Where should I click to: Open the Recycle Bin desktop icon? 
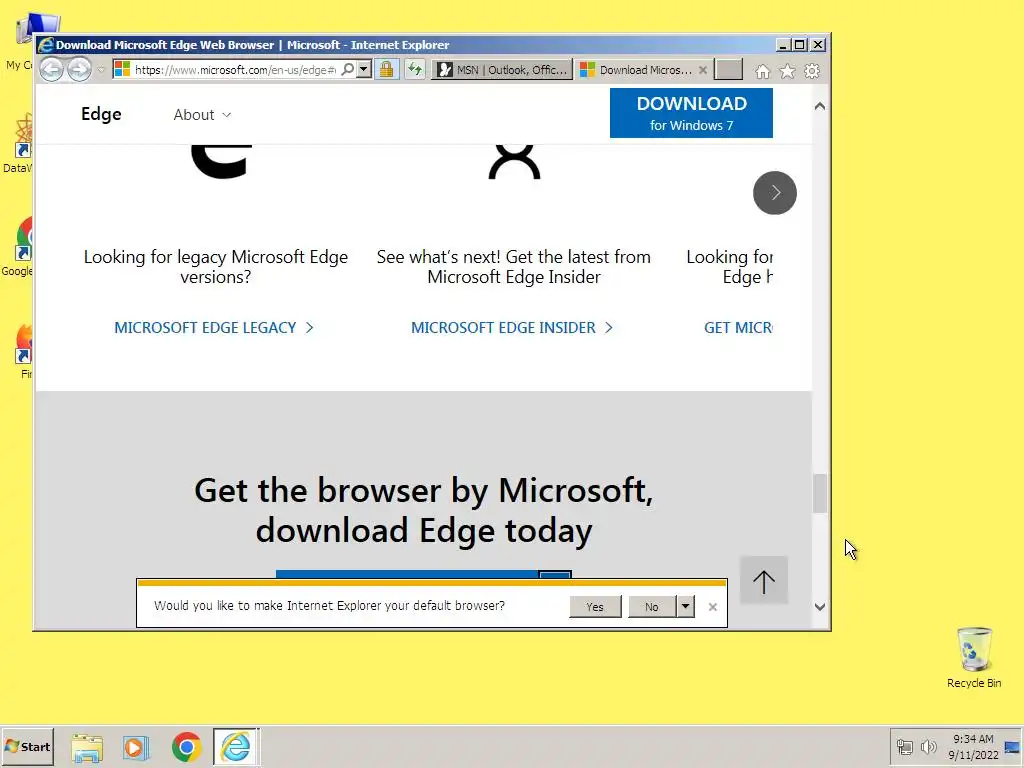point(974,658)
